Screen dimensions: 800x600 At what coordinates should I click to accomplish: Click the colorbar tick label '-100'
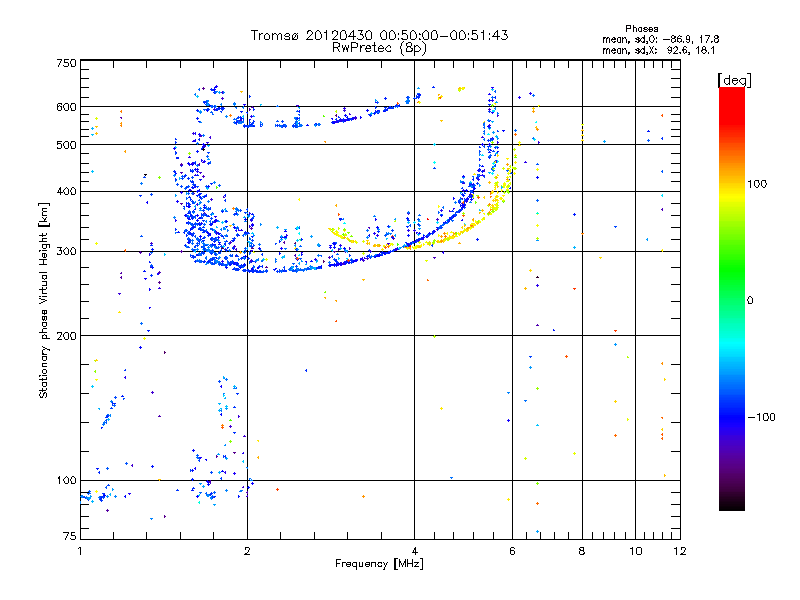pos(761,417)
